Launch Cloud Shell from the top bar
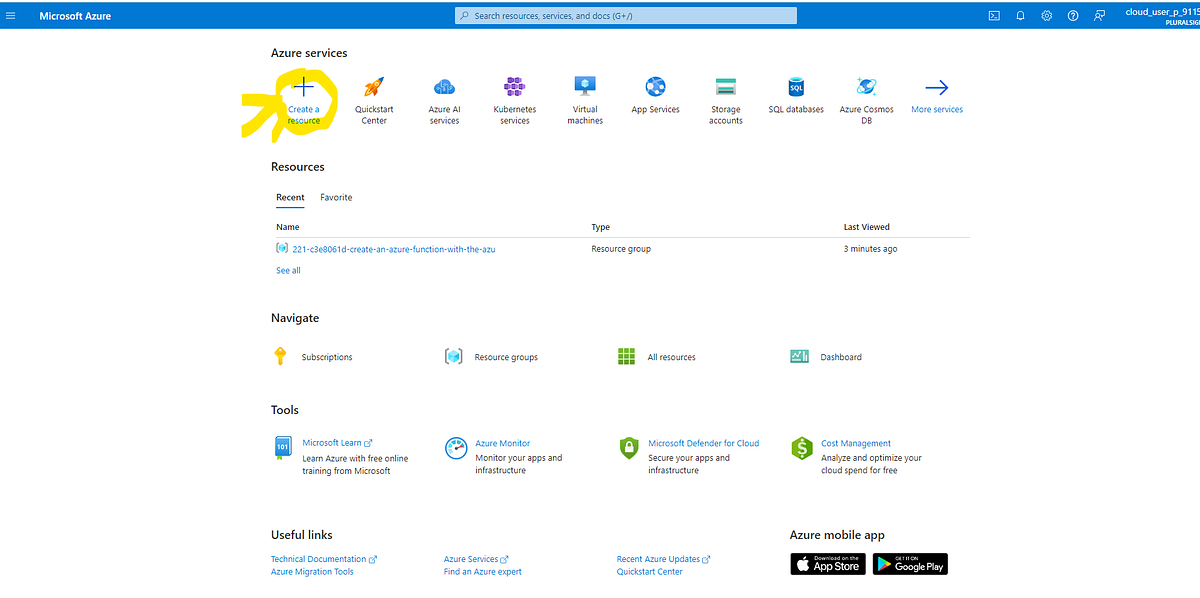 [x=993, y=15]
